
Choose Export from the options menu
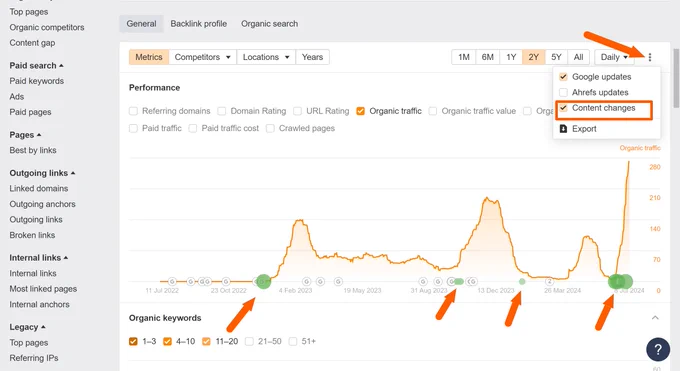point(584,129)
